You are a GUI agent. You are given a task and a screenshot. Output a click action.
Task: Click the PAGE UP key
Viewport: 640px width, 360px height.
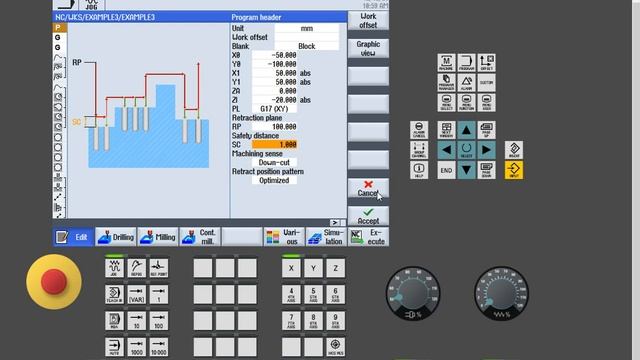(x=487, y=130)
